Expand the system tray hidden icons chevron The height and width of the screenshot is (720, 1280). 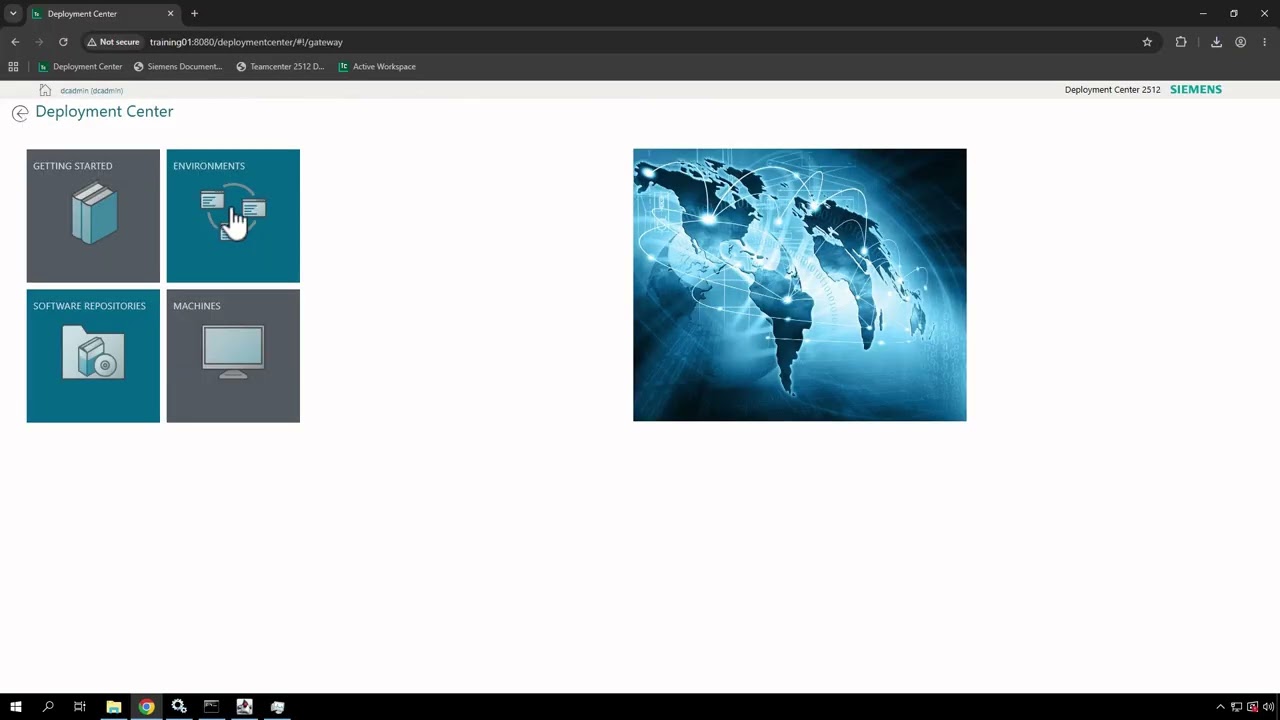coord(1220,707)
